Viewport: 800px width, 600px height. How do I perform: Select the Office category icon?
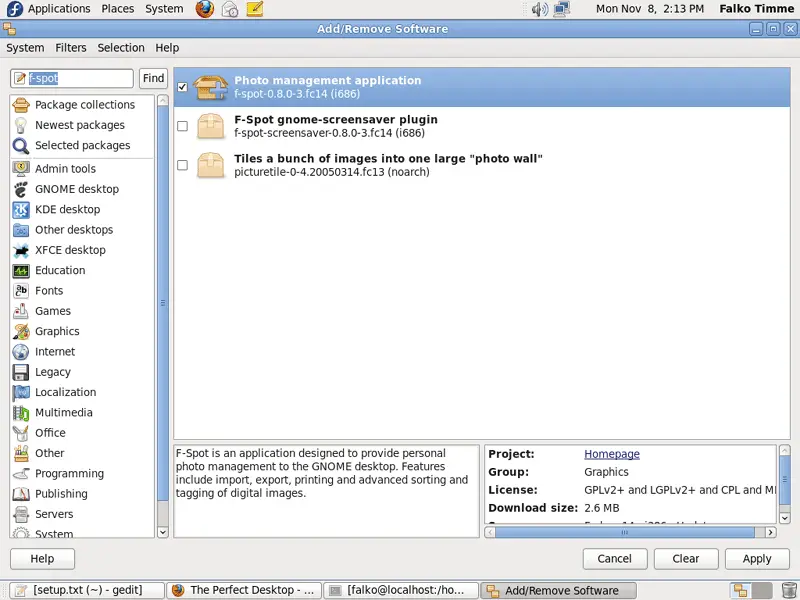(21, 433)
